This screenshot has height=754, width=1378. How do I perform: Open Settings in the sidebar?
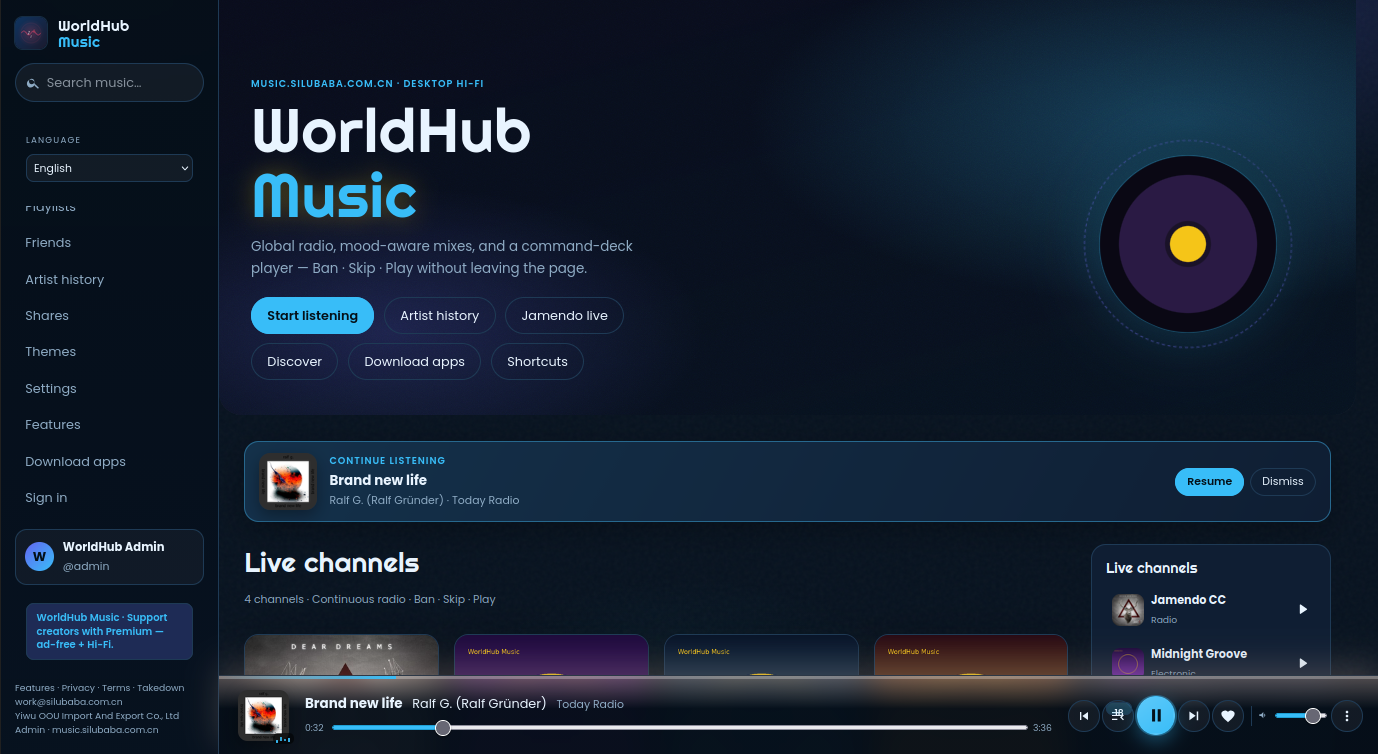coord(51,388)
